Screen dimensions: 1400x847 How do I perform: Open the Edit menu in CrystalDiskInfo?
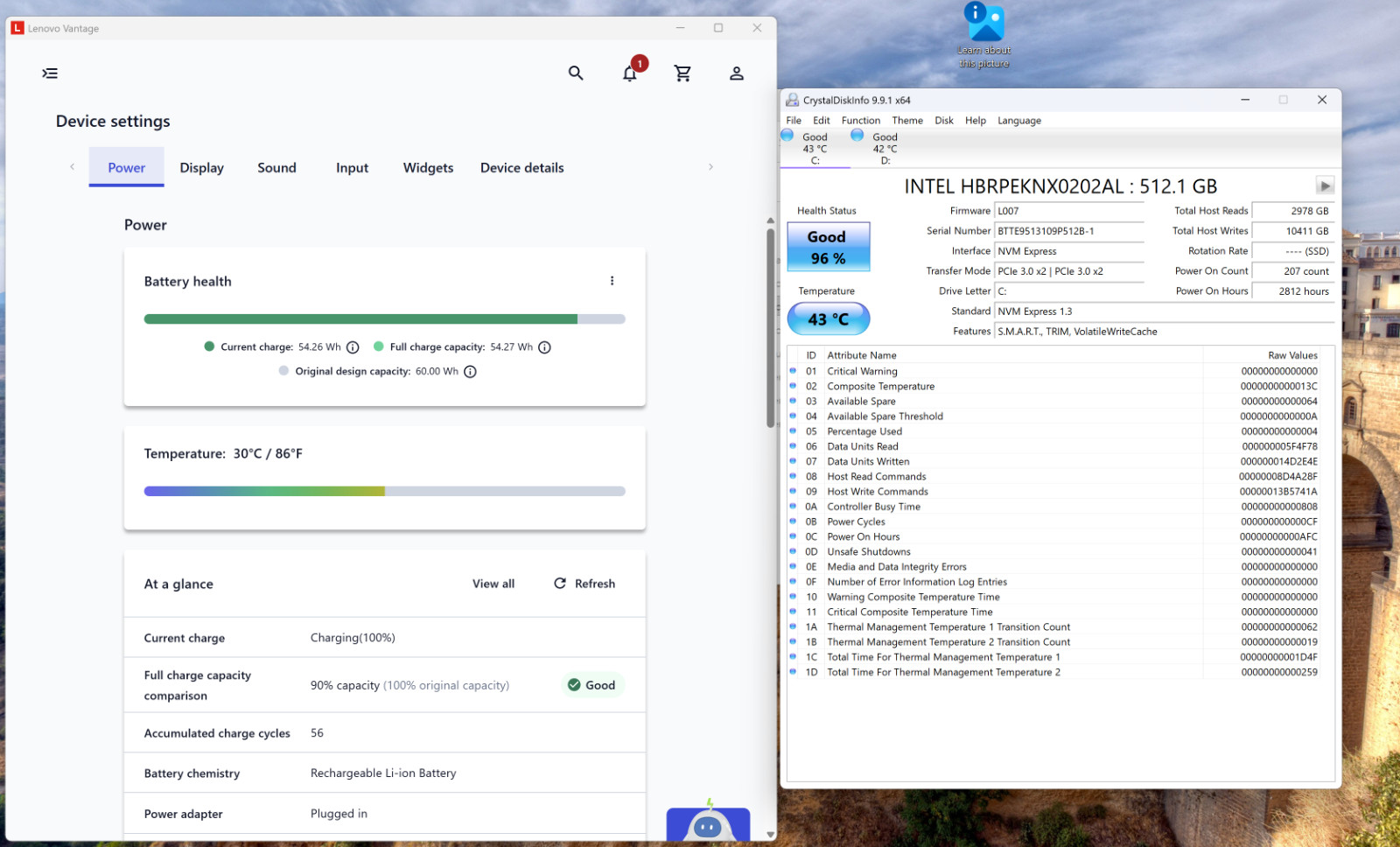822,121
